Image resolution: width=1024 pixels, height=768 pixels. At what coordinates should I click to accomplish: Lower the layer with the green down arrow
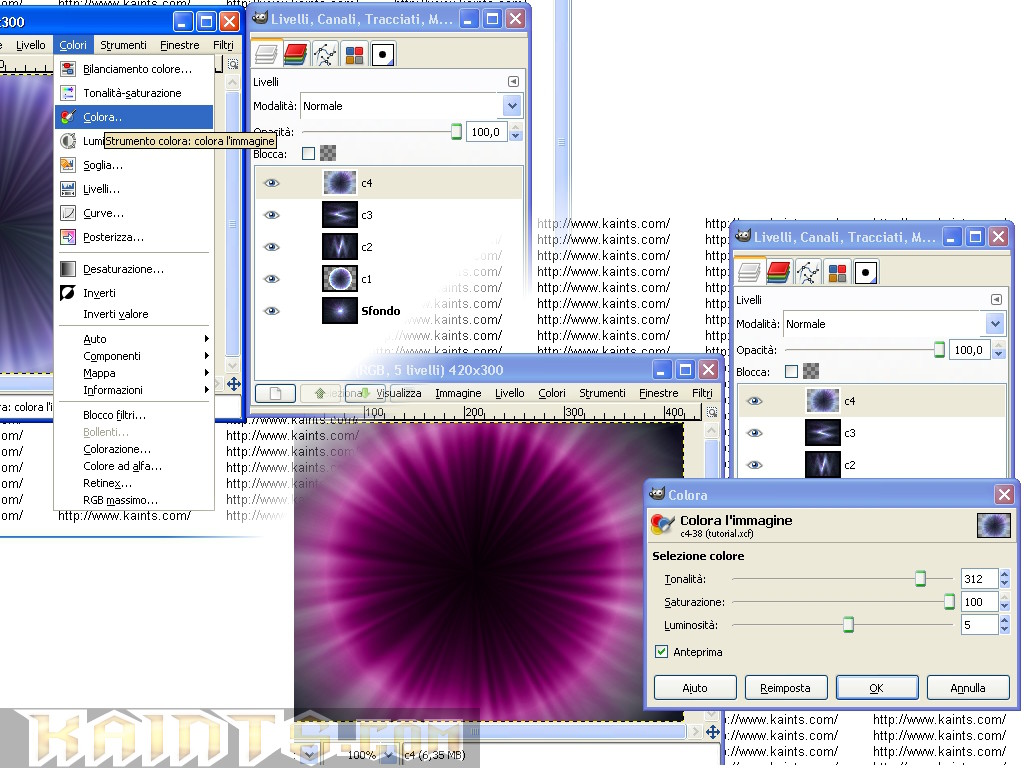coord(364,393)
